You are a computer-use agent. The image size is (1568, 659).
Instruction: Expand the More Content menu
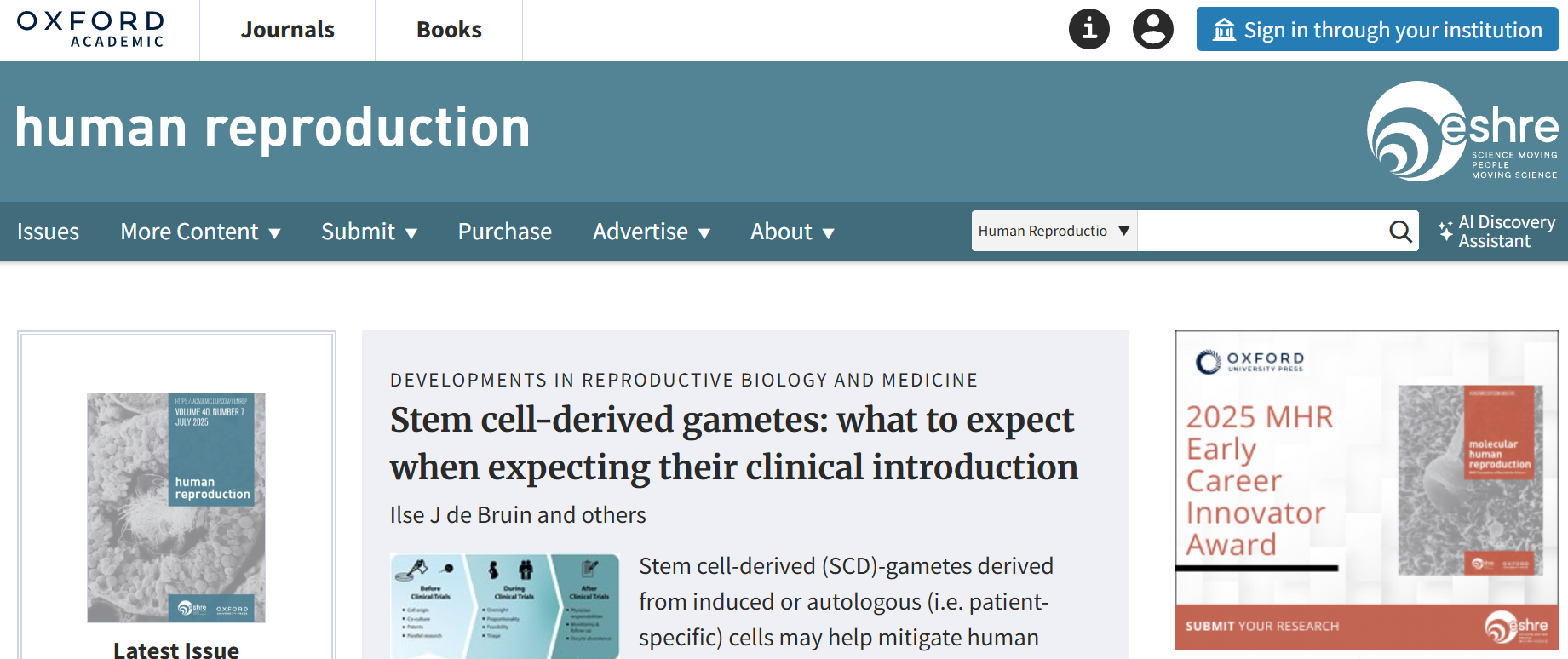[x=200, y=232]
